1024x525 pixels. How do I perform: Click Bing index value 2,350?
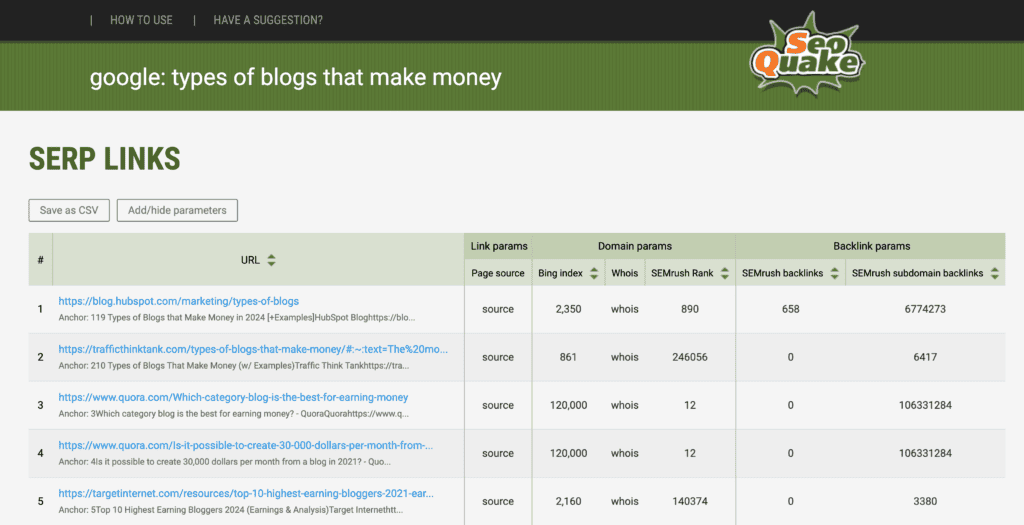coord(567,309)
